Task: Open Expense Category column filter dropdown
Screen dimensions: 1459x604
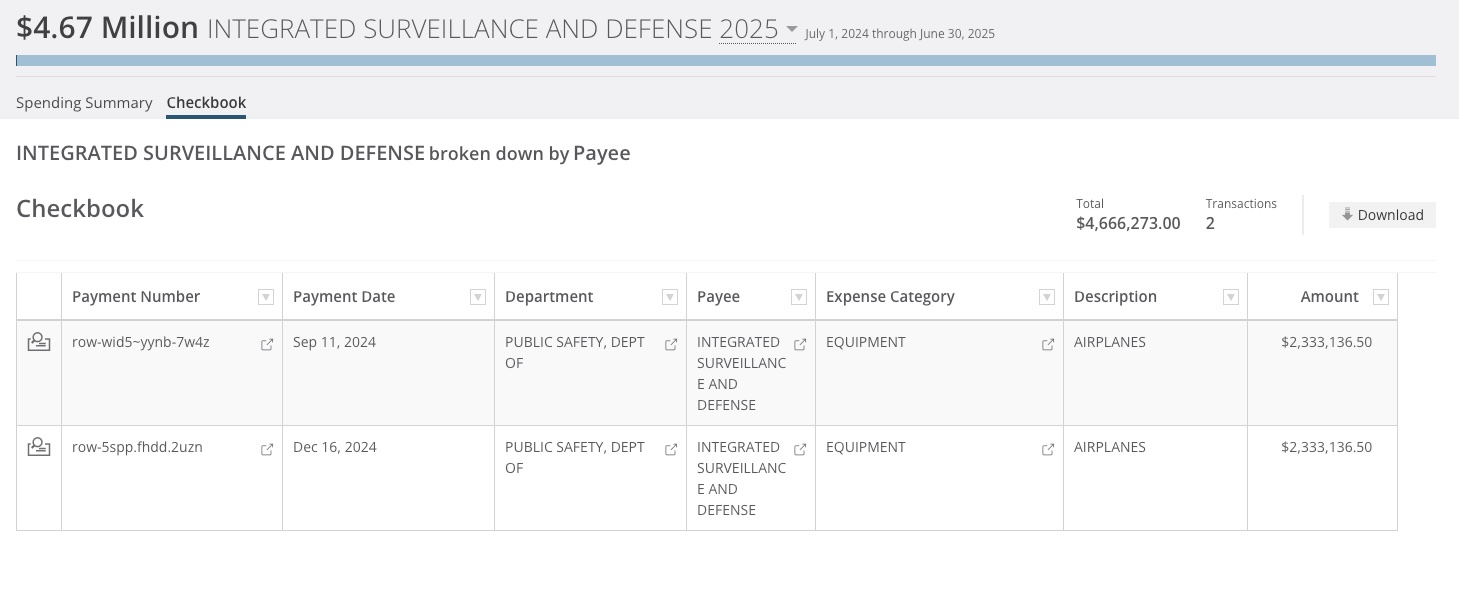Action: pyautogui.click(x=1047, y=297)
